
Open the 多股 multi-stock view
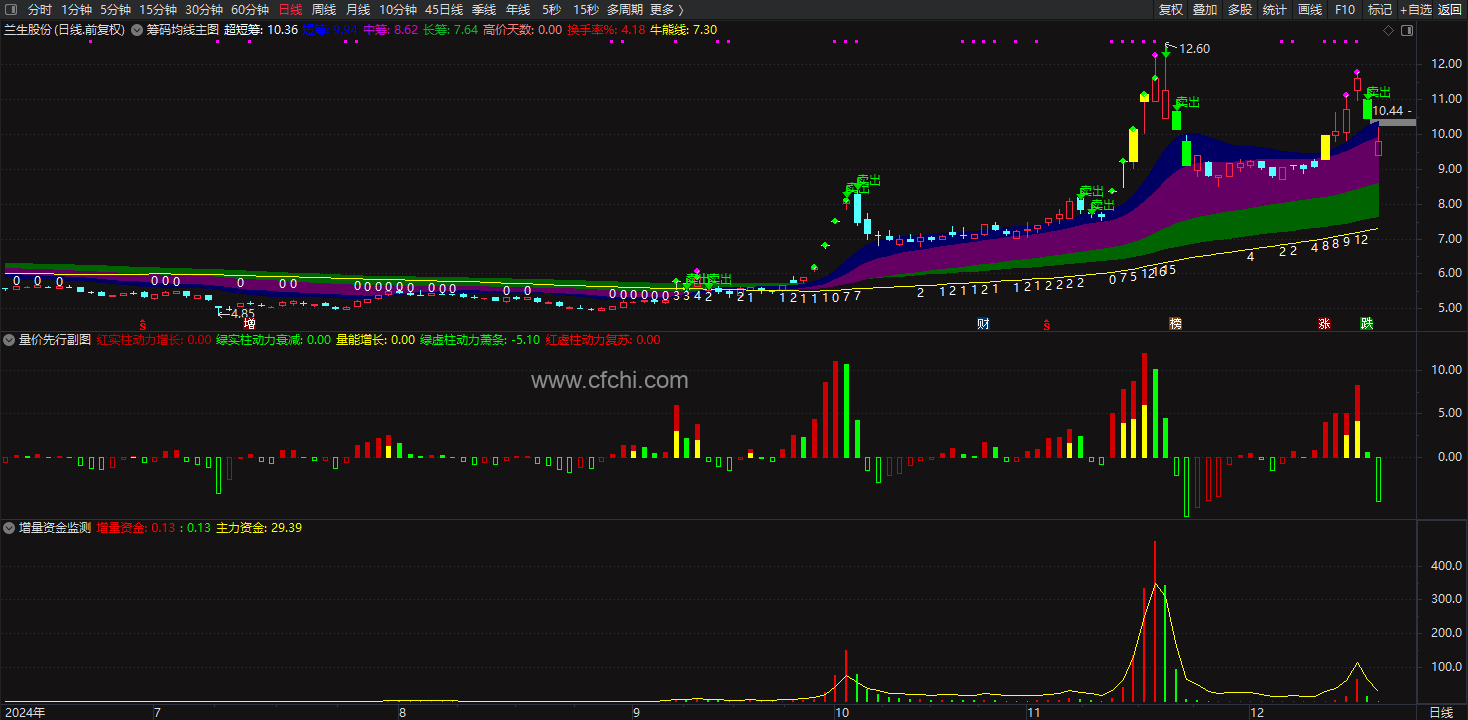tap(1240, 9)
